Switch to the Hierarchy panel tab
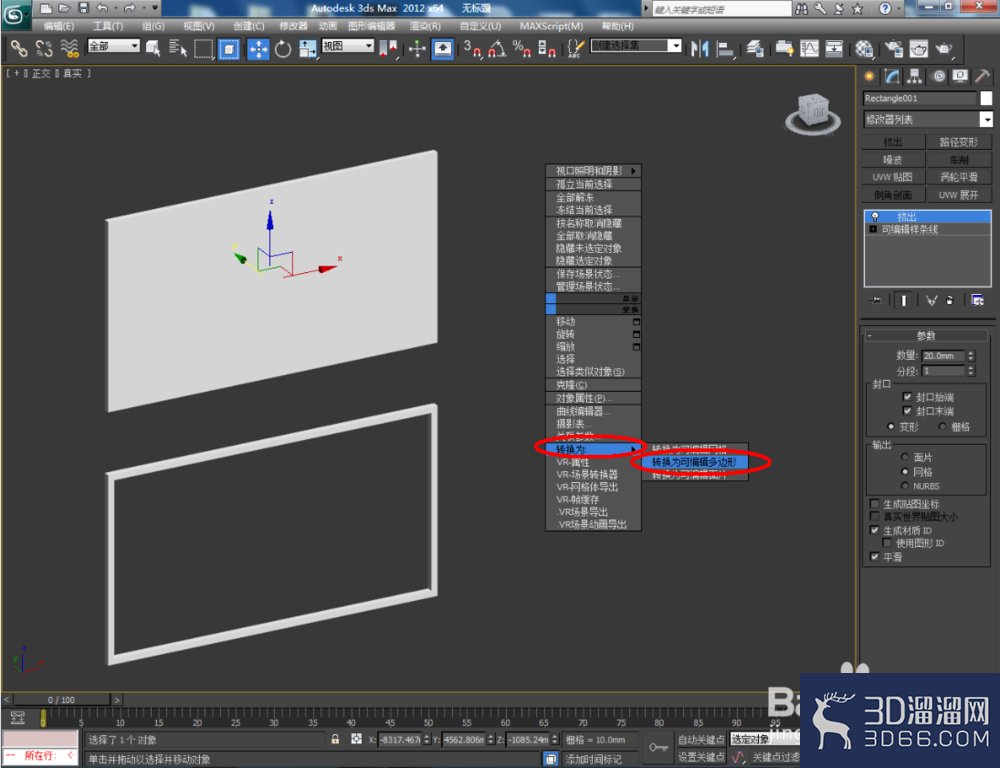 tap(915, 77)
